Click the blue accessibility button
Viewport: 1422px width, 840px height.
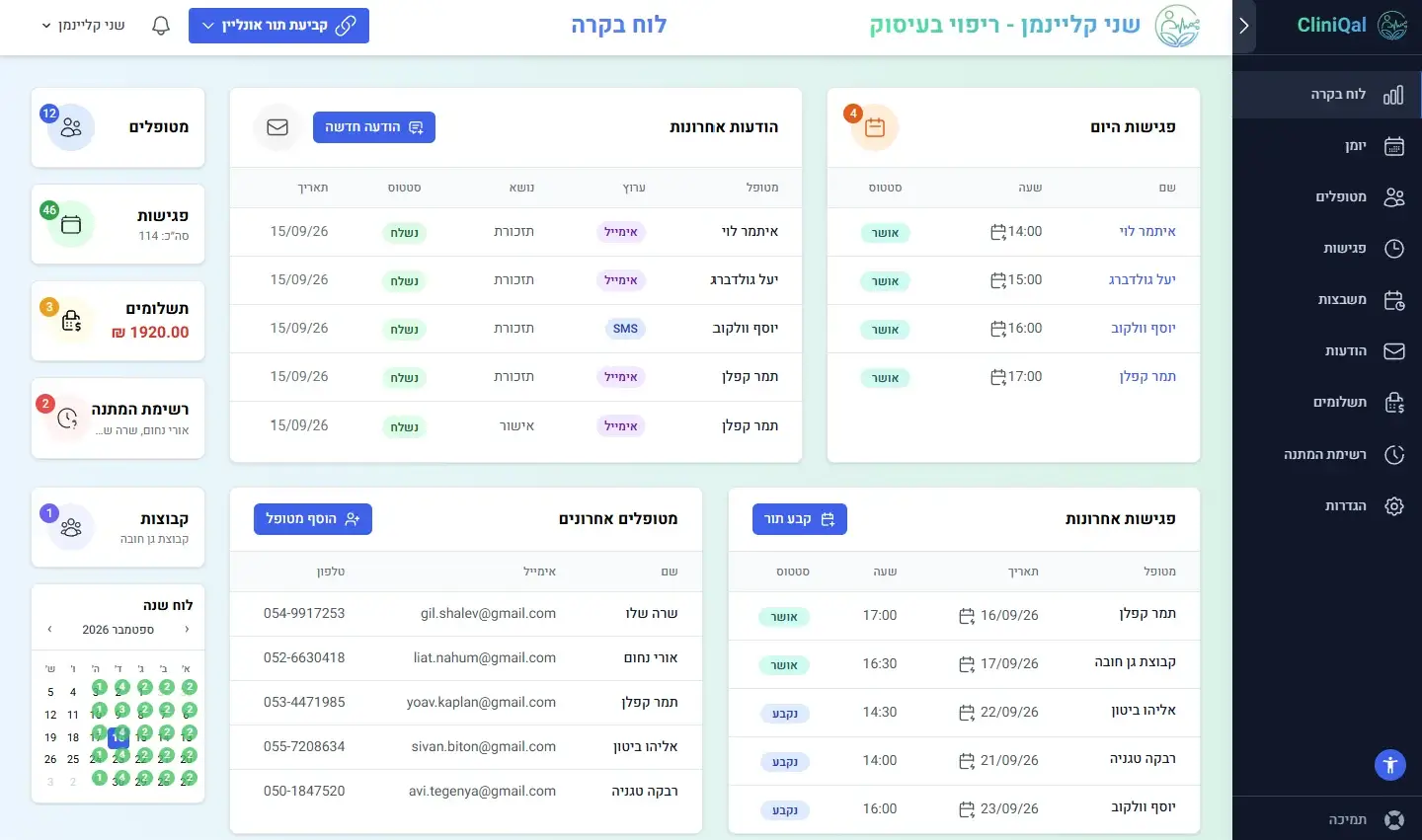coord(1390,764)
